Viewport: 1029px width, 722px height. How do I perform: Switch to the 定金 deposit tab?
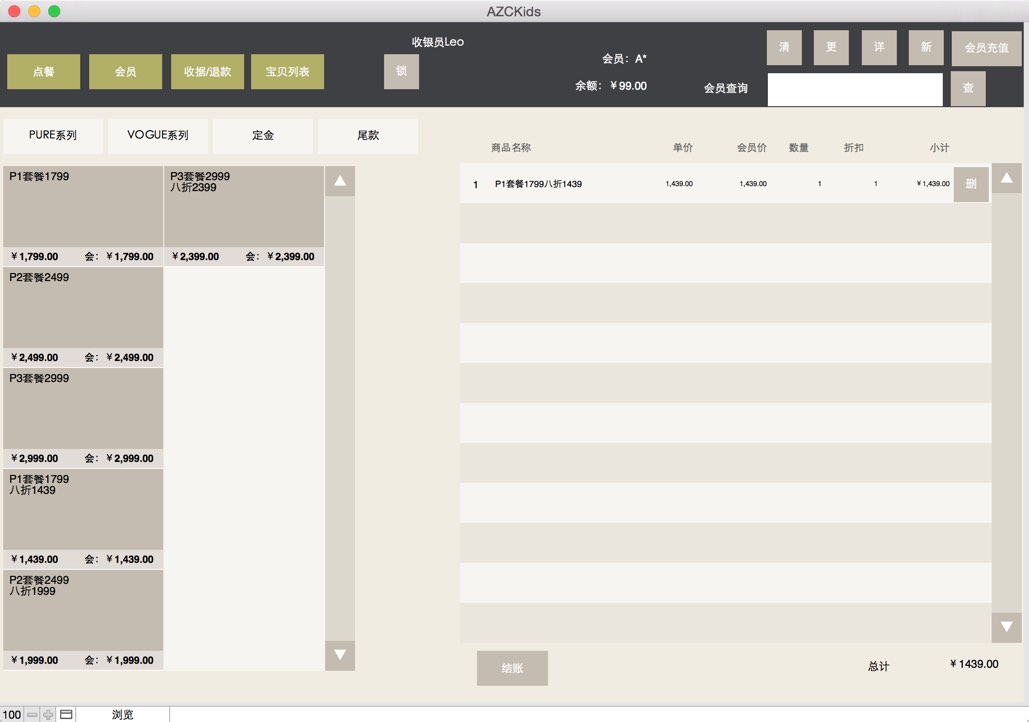(263, 136)
